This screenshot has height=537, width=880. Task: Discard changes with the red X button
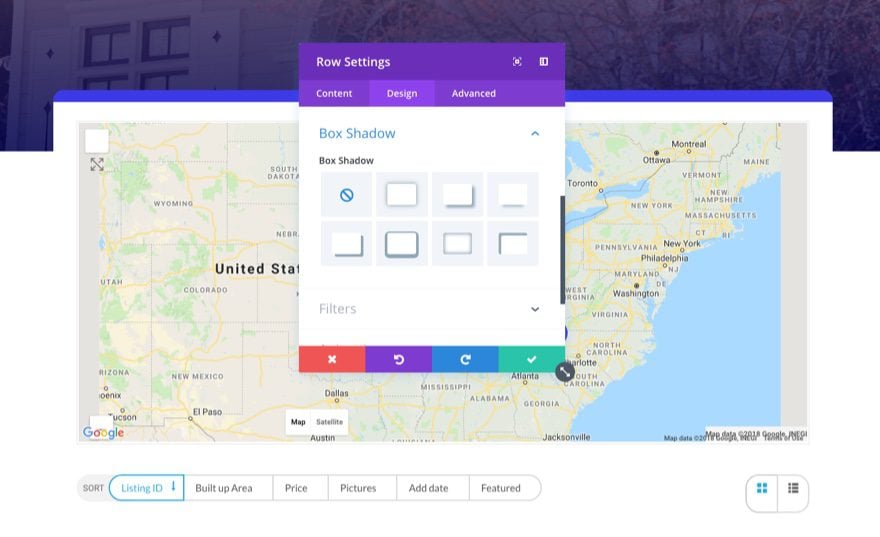pyautogui.click(x=332, y=359)
